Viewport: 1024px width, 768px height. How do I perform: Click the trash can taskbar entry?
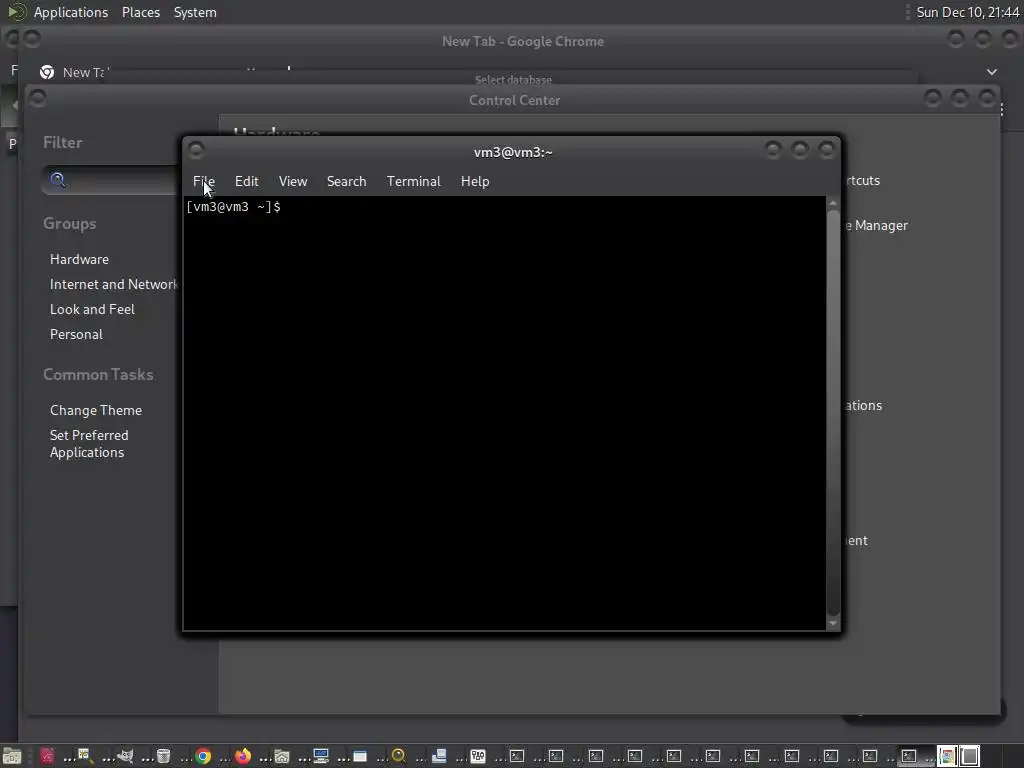coord(163,756)
